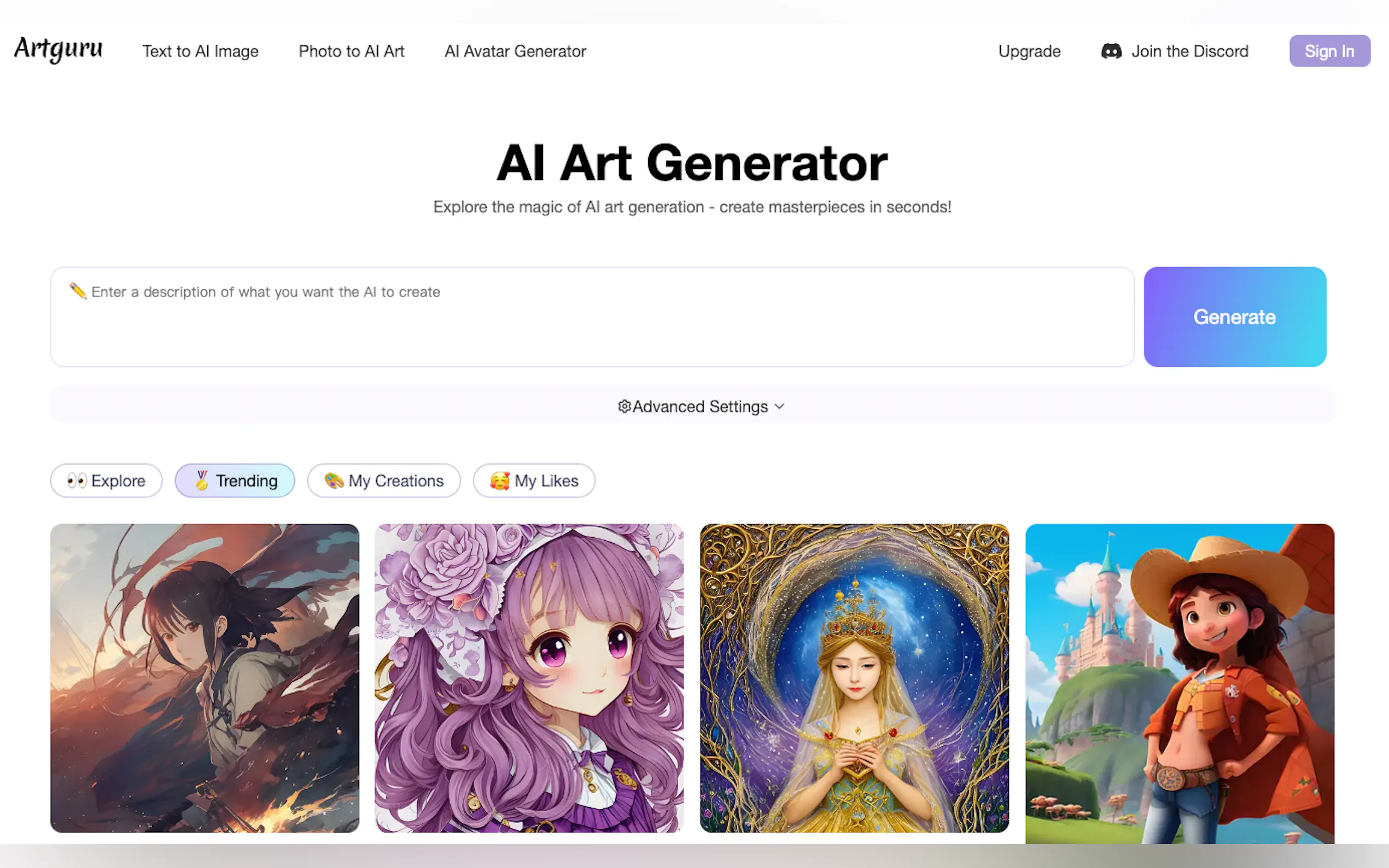Click the palette icon on My Creations
The image size is (1389, 868).
tap(334, 480)
